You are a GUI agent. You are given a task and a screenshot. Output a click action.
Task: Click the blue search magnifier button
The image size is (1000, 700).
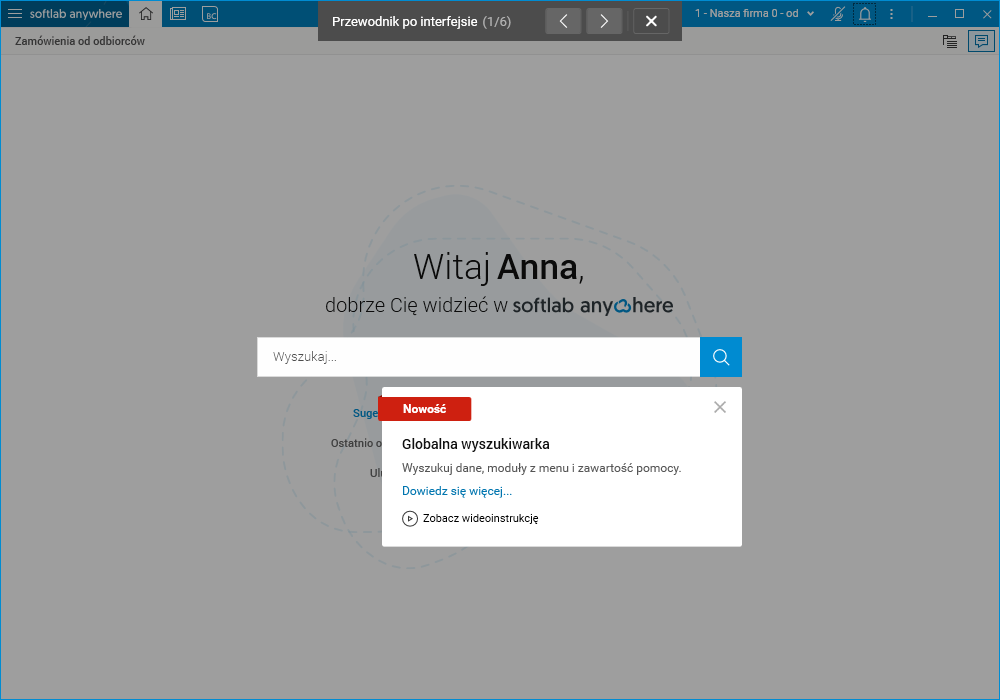click(x=721, y=356)
